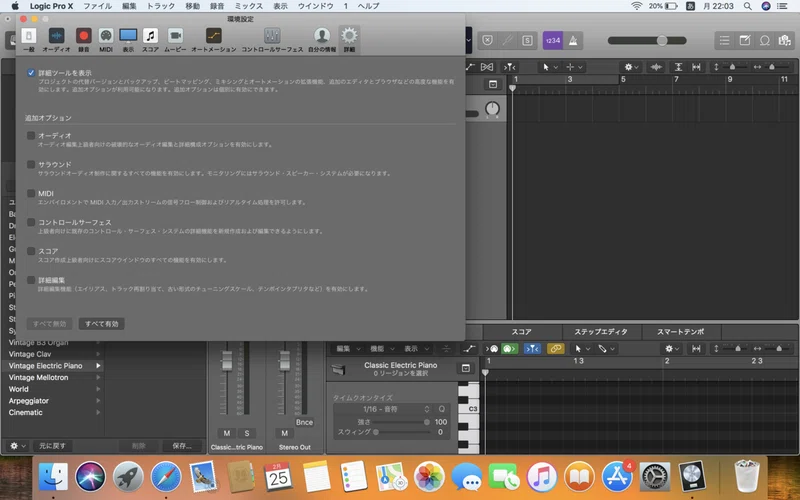The width and height of the screenshot is (800, 500).
Task: Switch to the スマートテンポ tab
Action: point(681,332)
